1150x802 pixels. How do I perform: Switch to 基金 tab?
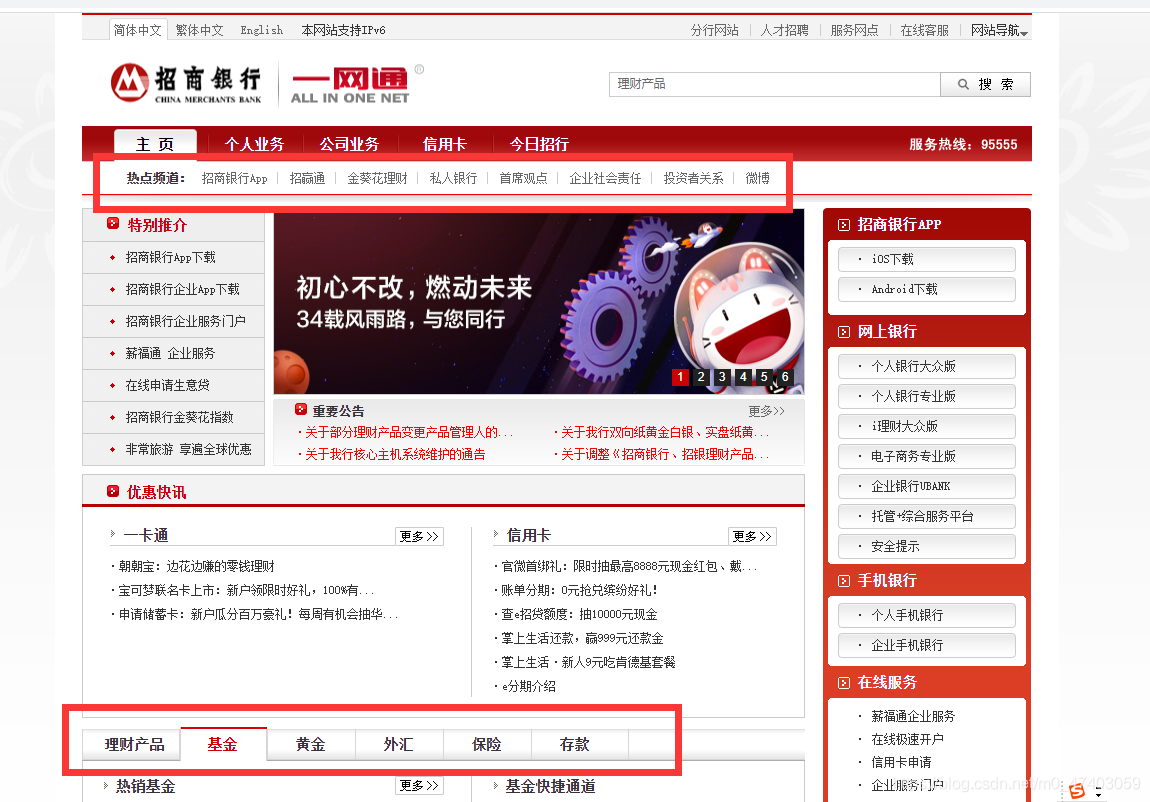coord(223,745)
